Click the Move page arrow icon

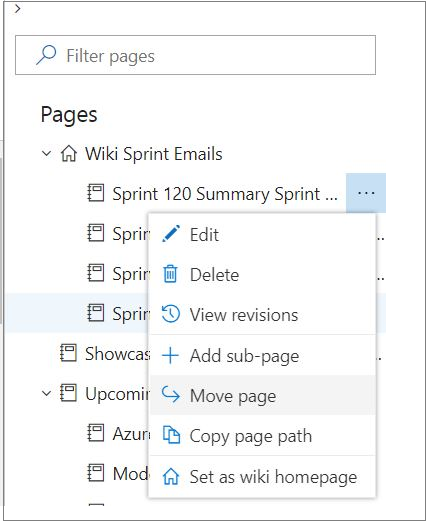point(170,395)
